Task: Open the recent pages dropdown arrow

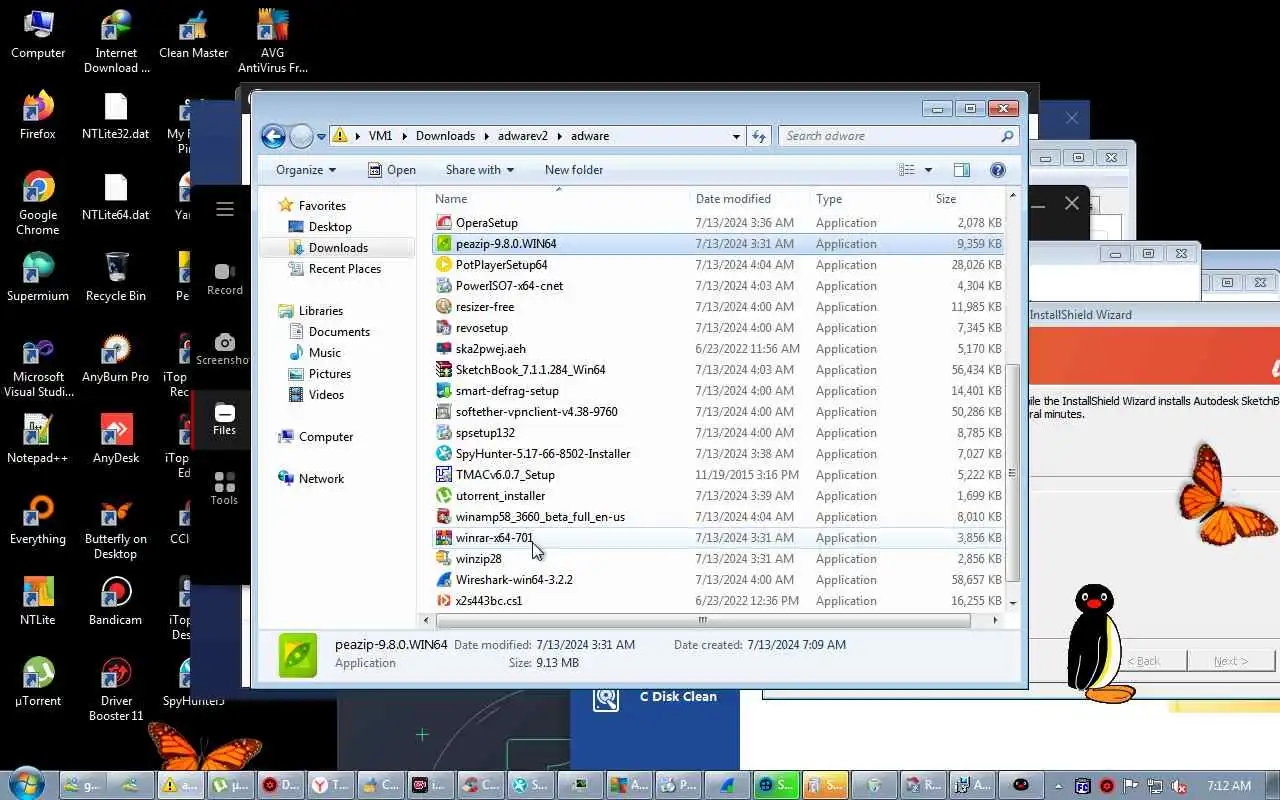Action: point(322,136)
